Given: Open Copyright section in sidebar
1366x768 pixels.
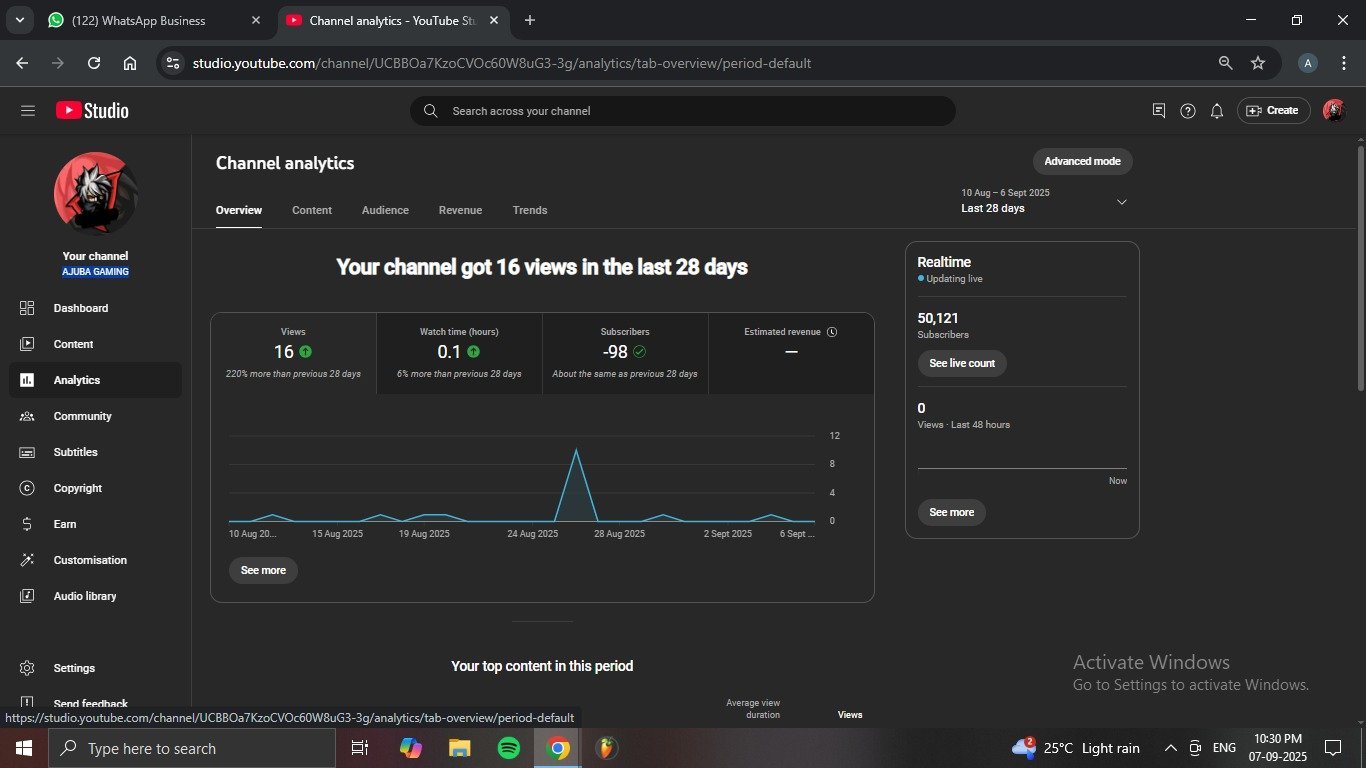Looking at the screenshot, I should [77, 488].
